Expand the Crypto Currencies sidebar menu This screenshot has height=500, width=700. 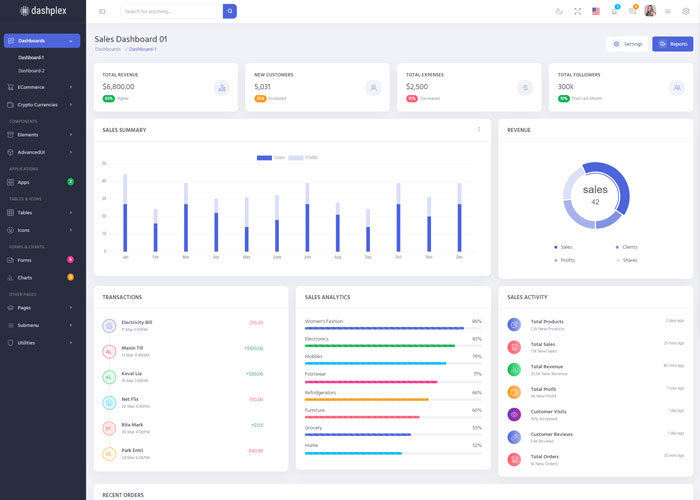point(40,104)
